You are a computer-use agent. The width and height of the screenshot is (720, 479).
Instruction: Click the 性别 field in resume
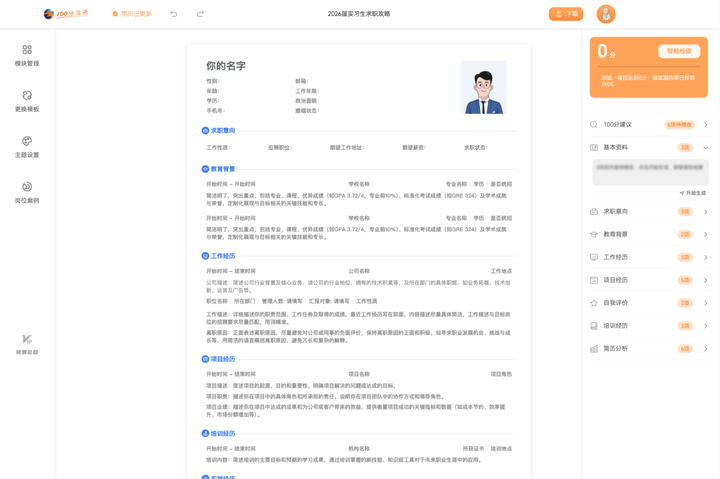point(213,81)
